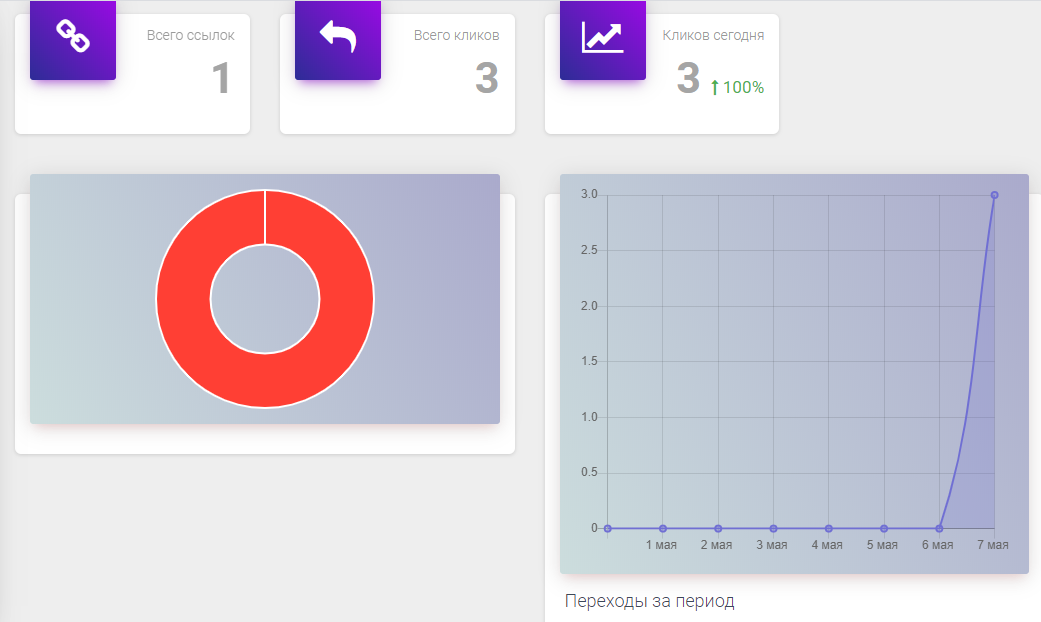Screen dimensions: 1041x622
Task: Click the 1.5 value on the y-axis
Action: click(x=589, y=362)
